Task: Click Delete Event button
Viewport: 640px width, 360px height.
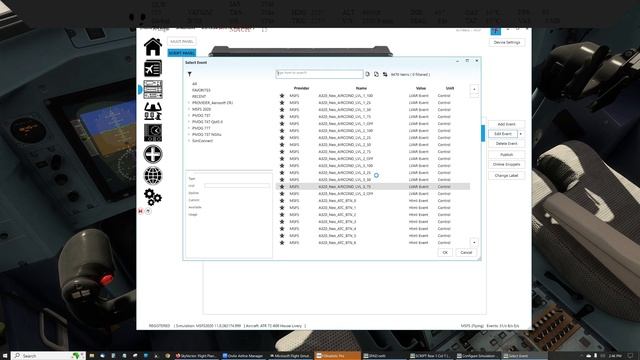Action: click(506, 144)
